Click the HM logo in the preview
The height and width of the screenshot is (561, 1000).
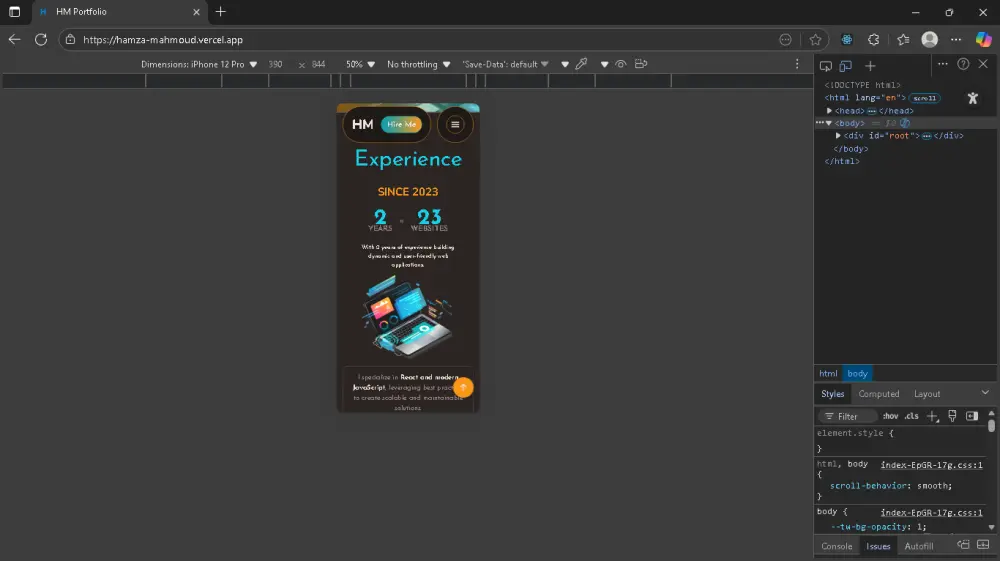[x=362, y=124]
